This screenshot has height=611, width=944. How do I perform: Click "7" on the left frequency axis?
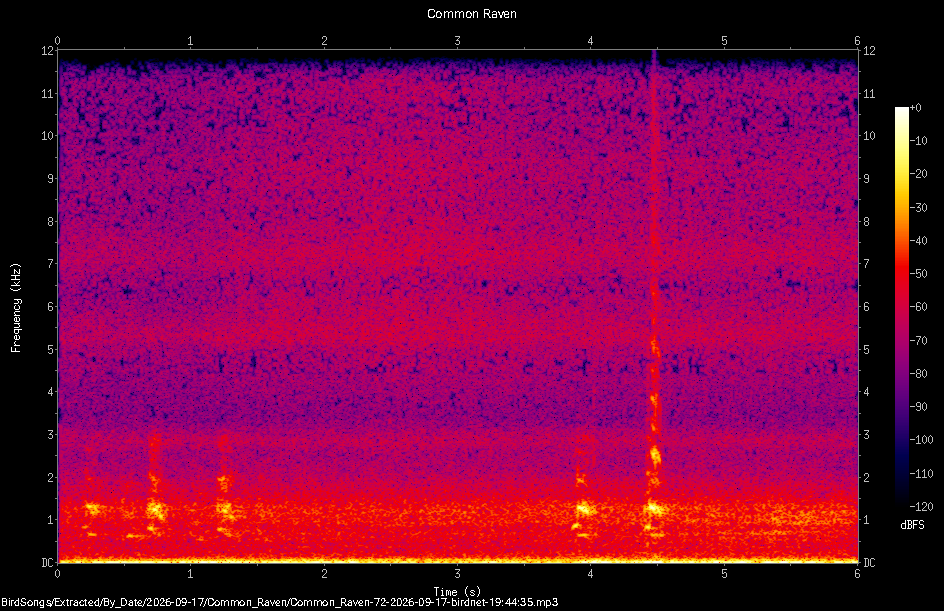tap(50, 264)
